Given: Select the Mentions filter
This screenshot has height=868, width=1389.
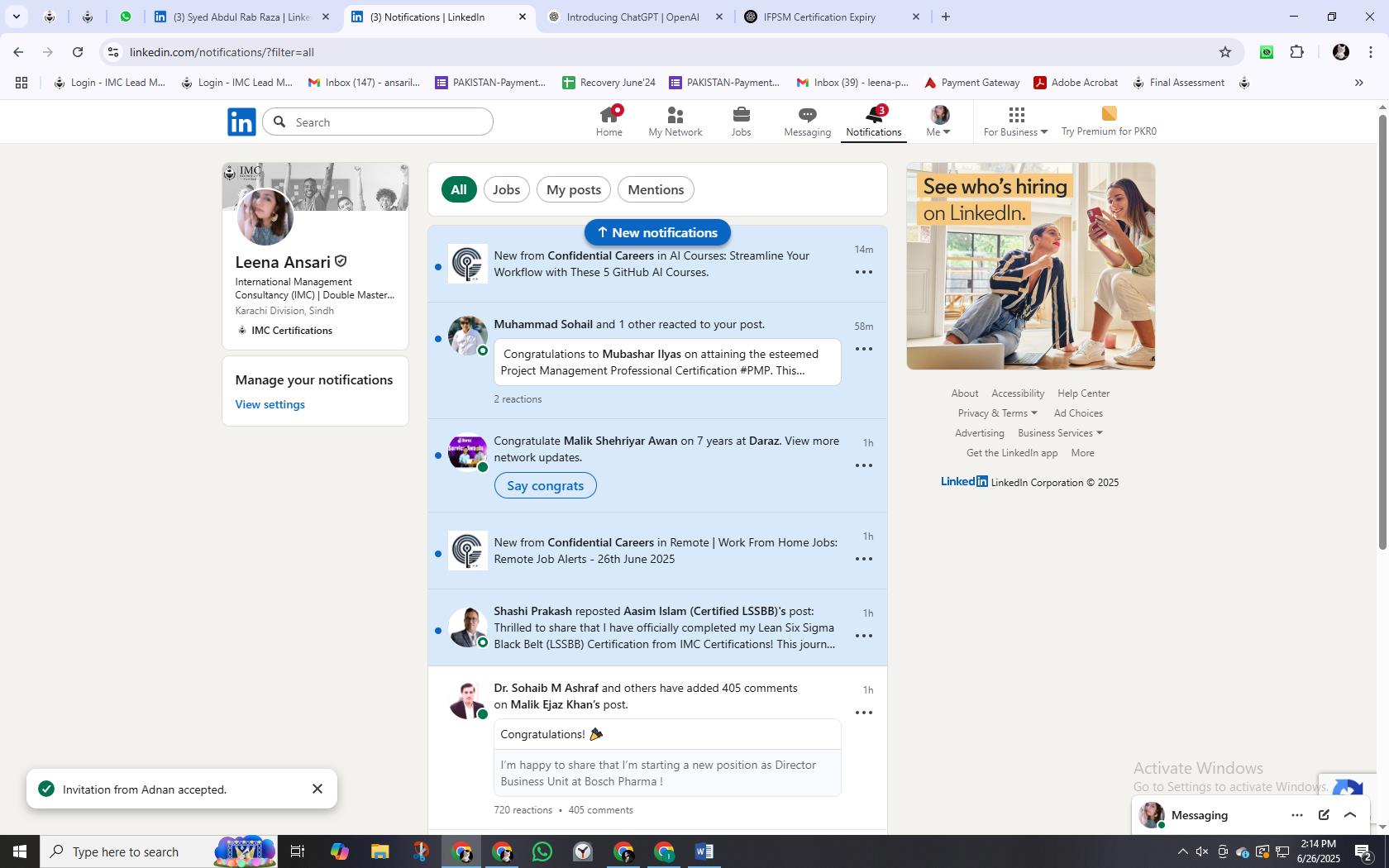Looking at the screenshot, I should tap(656, 189).
